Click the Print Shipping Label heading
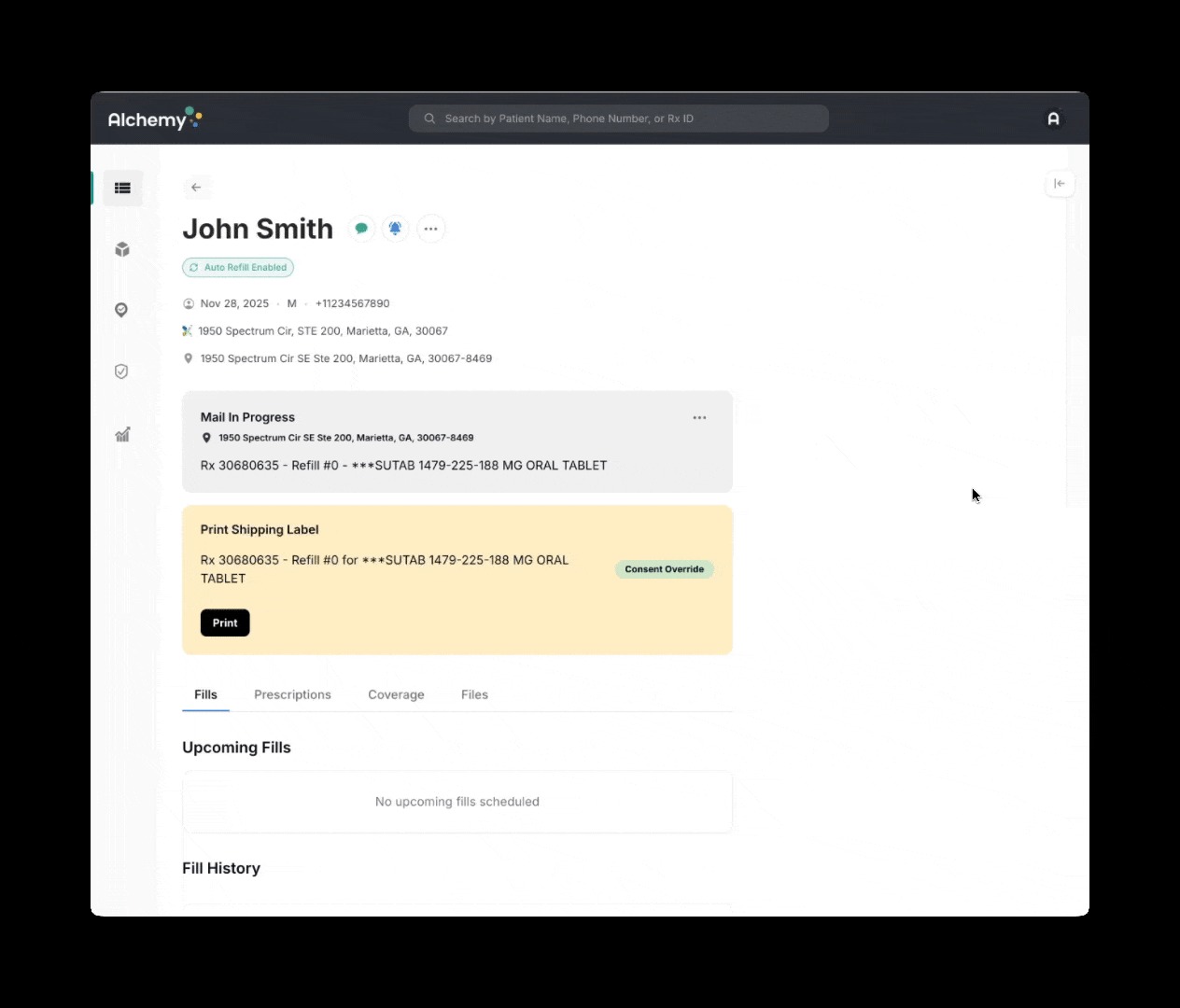The width and height of the screenshot is (1180, 1008). tap(260, 529)
